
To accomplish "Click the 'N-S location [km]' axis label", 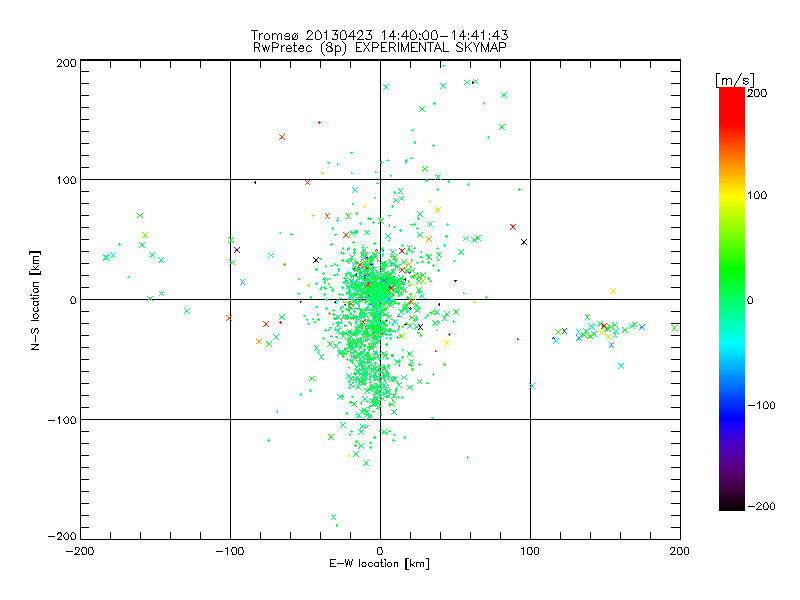I will point(35,301).
